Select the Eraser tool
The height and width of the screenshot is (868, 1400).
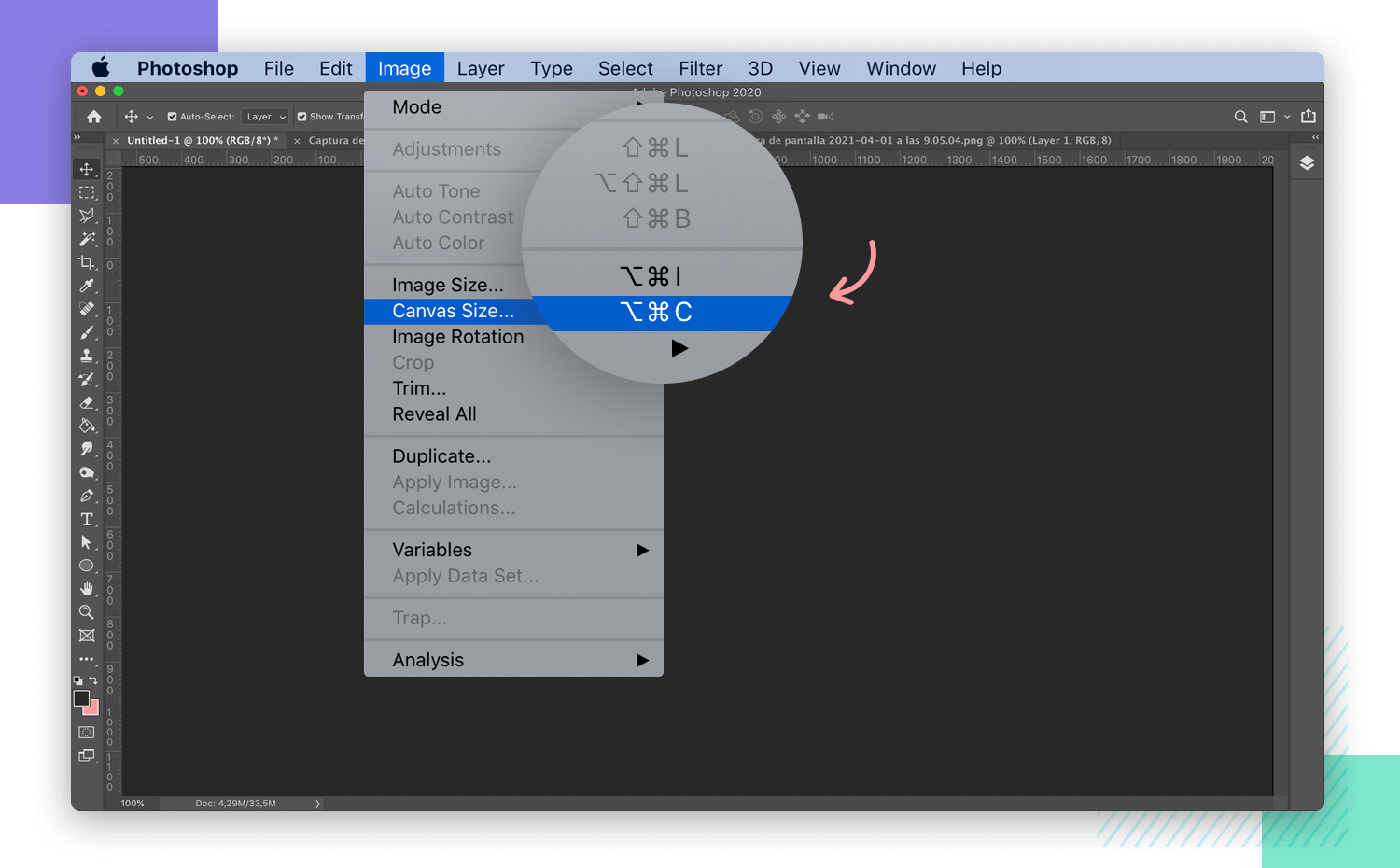tap(87, 402)
